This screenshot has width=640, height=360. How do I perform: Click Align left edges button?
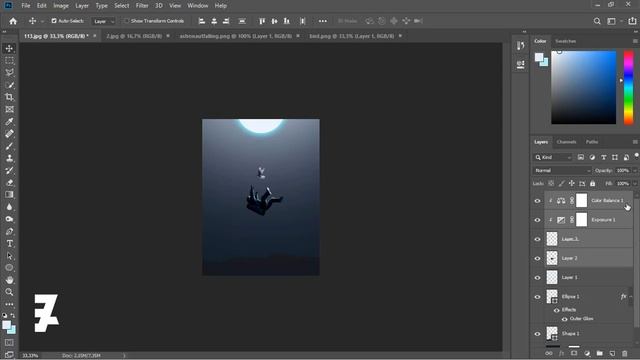(202, 21)
